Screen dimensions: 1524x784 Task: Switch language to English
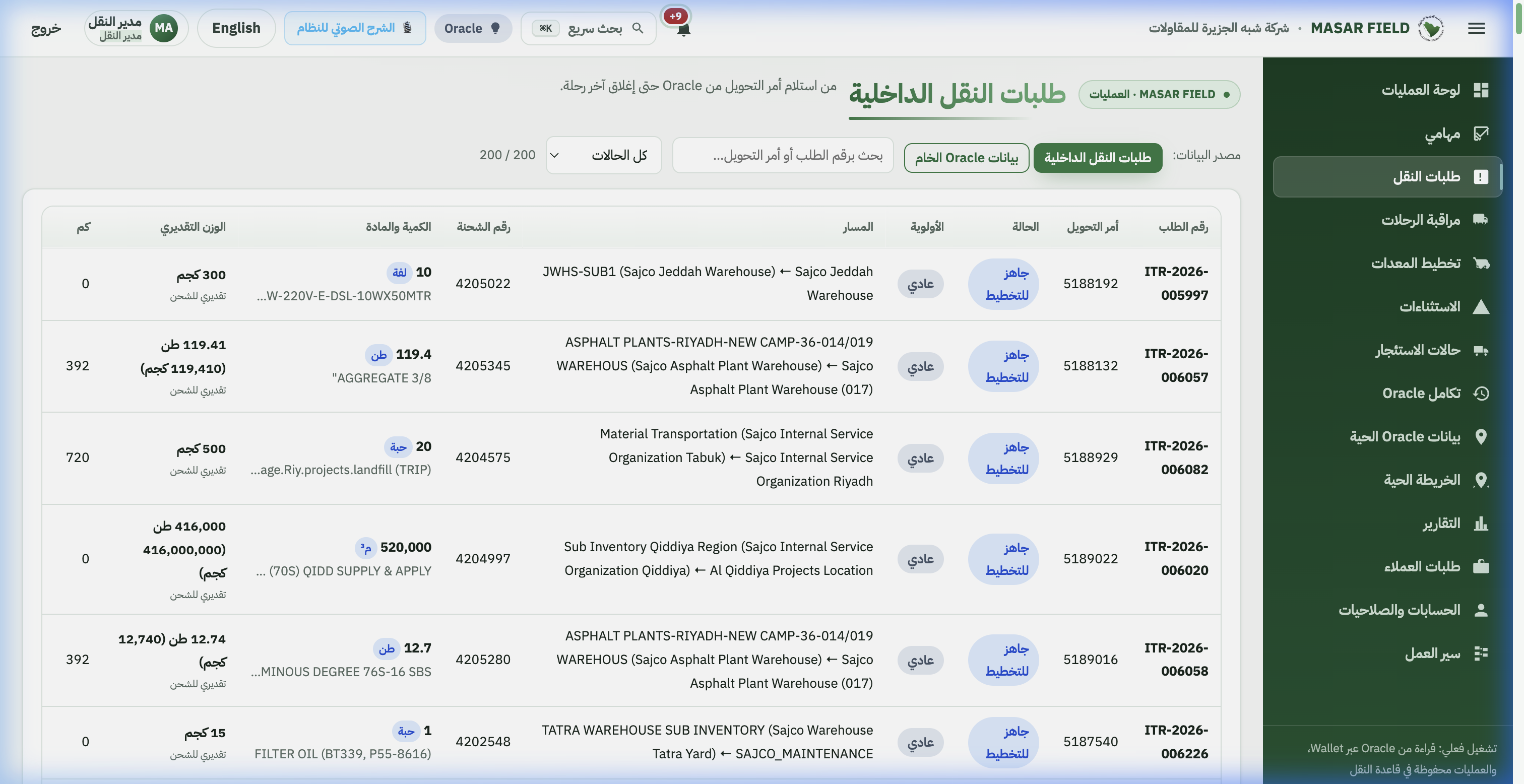tap(236, 28)
